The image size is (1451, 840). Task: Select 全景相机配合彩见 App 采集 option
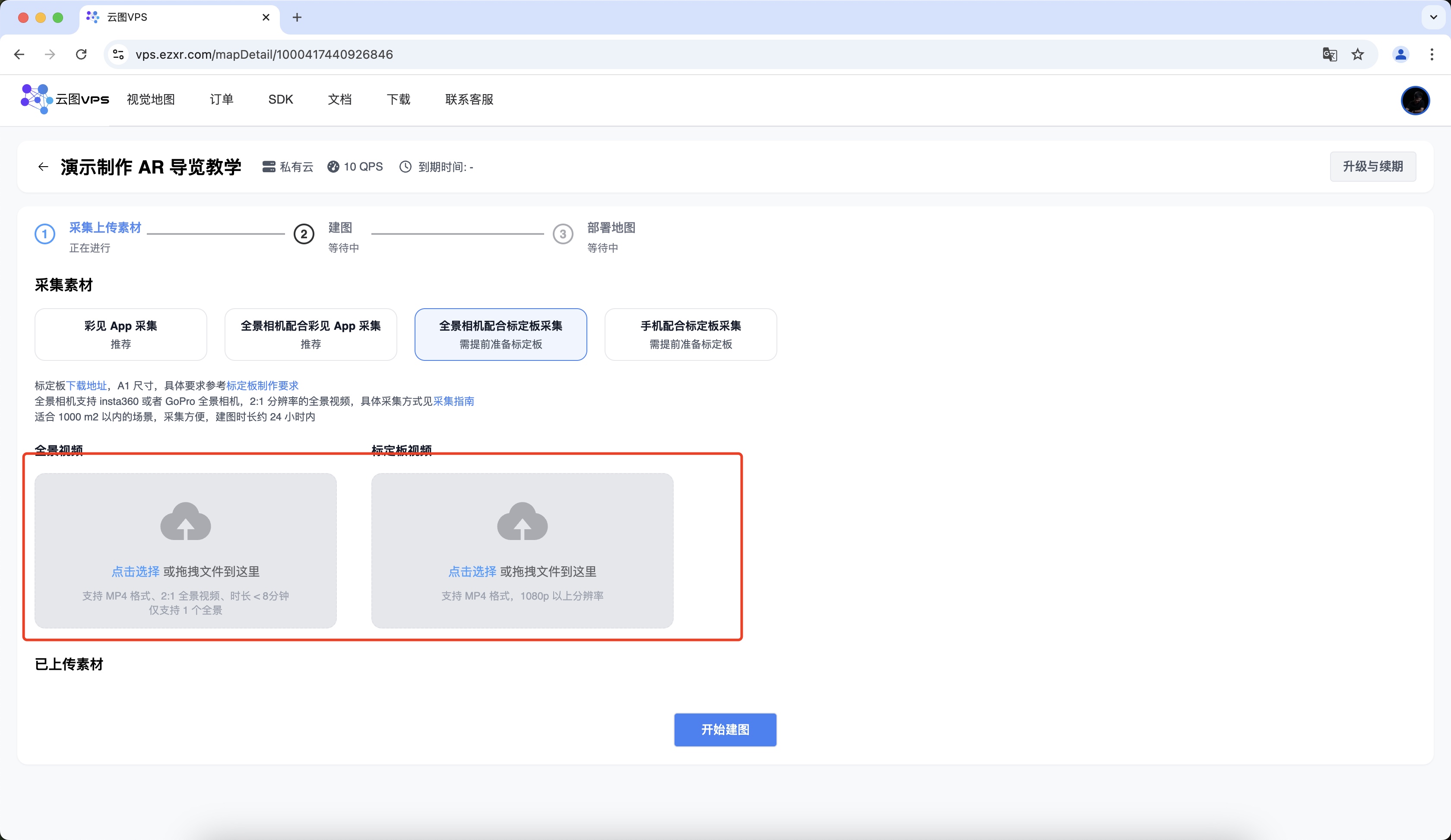[x=311, y=334]
